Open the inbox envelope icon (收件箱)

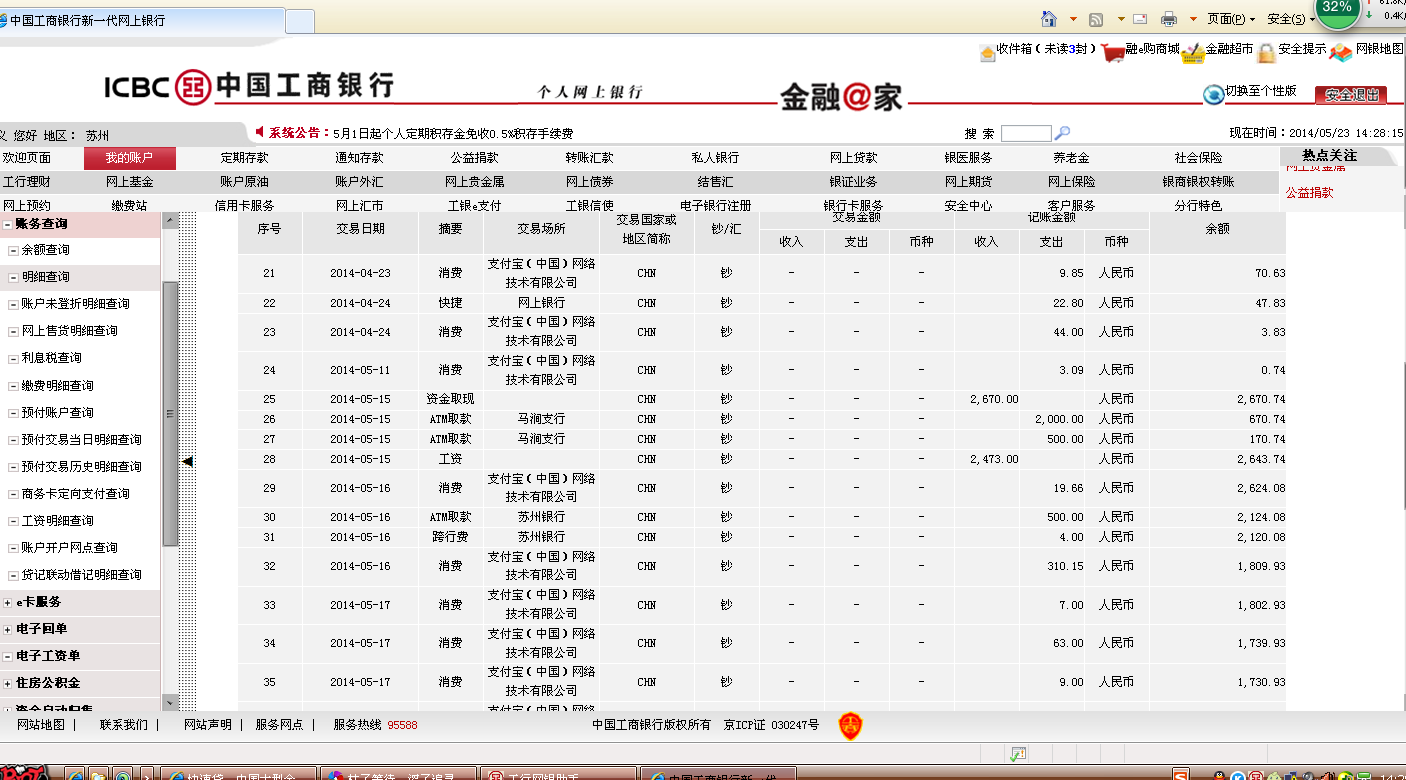pyautogui.click(x=987, y=52)
